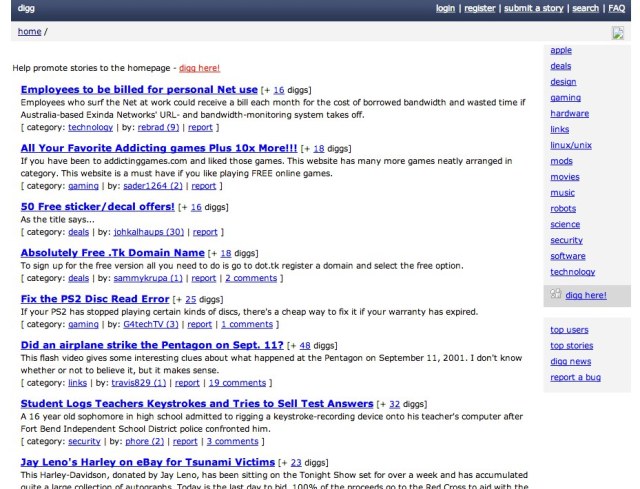640x489 pixels.
Task: Select the linux/unix category in sidebar
Action: (571, 145)
